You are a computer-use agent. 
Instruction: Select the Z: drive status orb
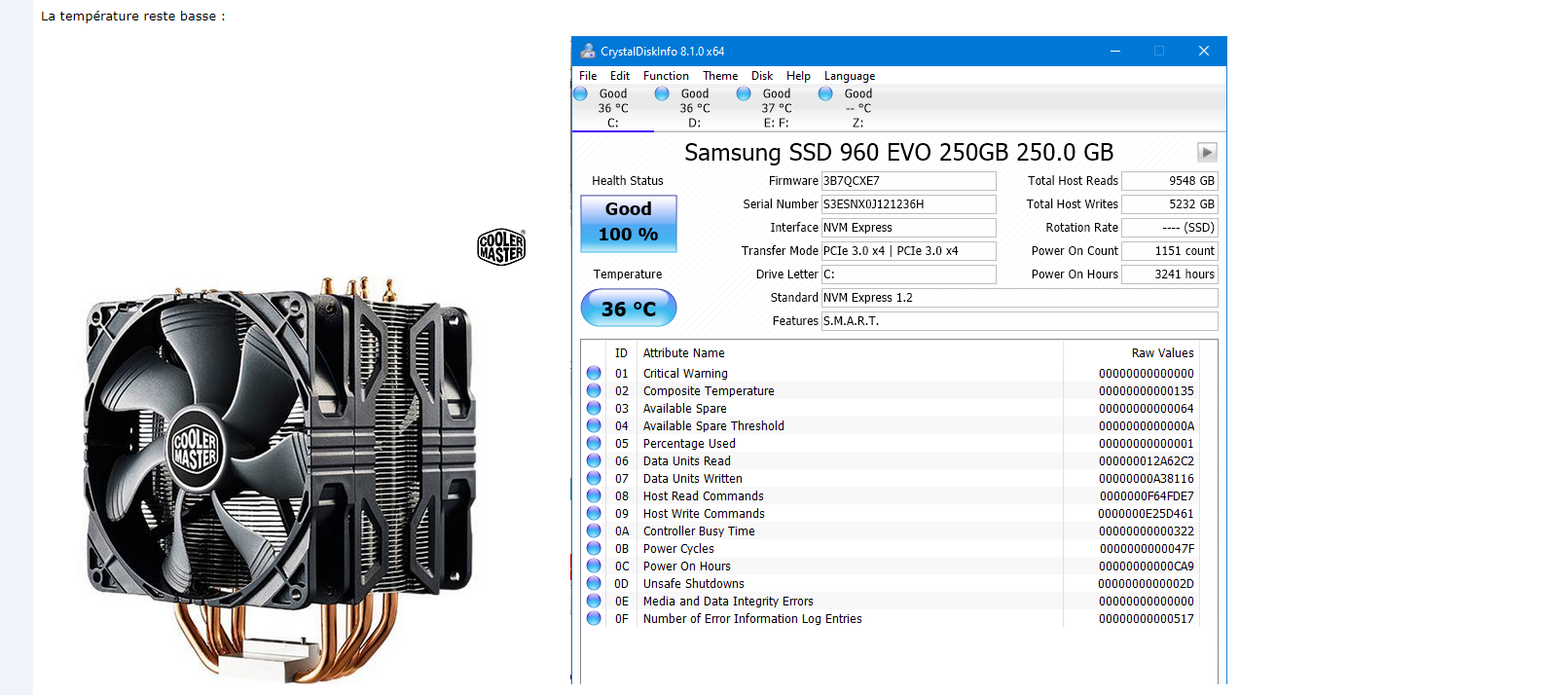[x=825, y=94]
